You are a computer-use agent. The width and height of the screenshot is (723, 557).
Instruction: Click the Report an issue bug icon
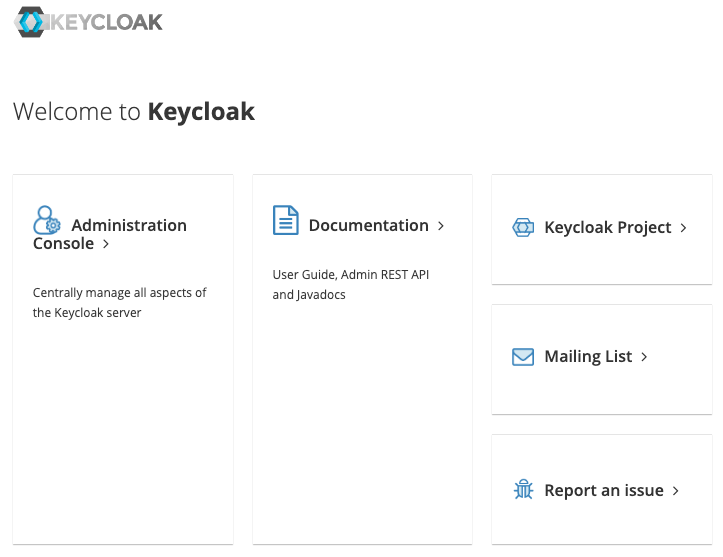point(523,489)
